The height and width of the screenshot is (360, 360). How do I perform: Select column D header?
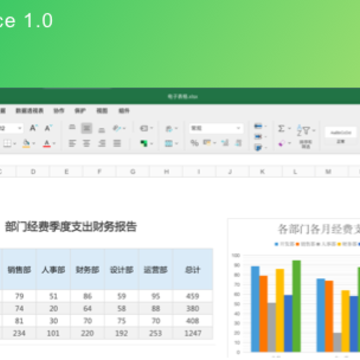(x=33, y=172)
